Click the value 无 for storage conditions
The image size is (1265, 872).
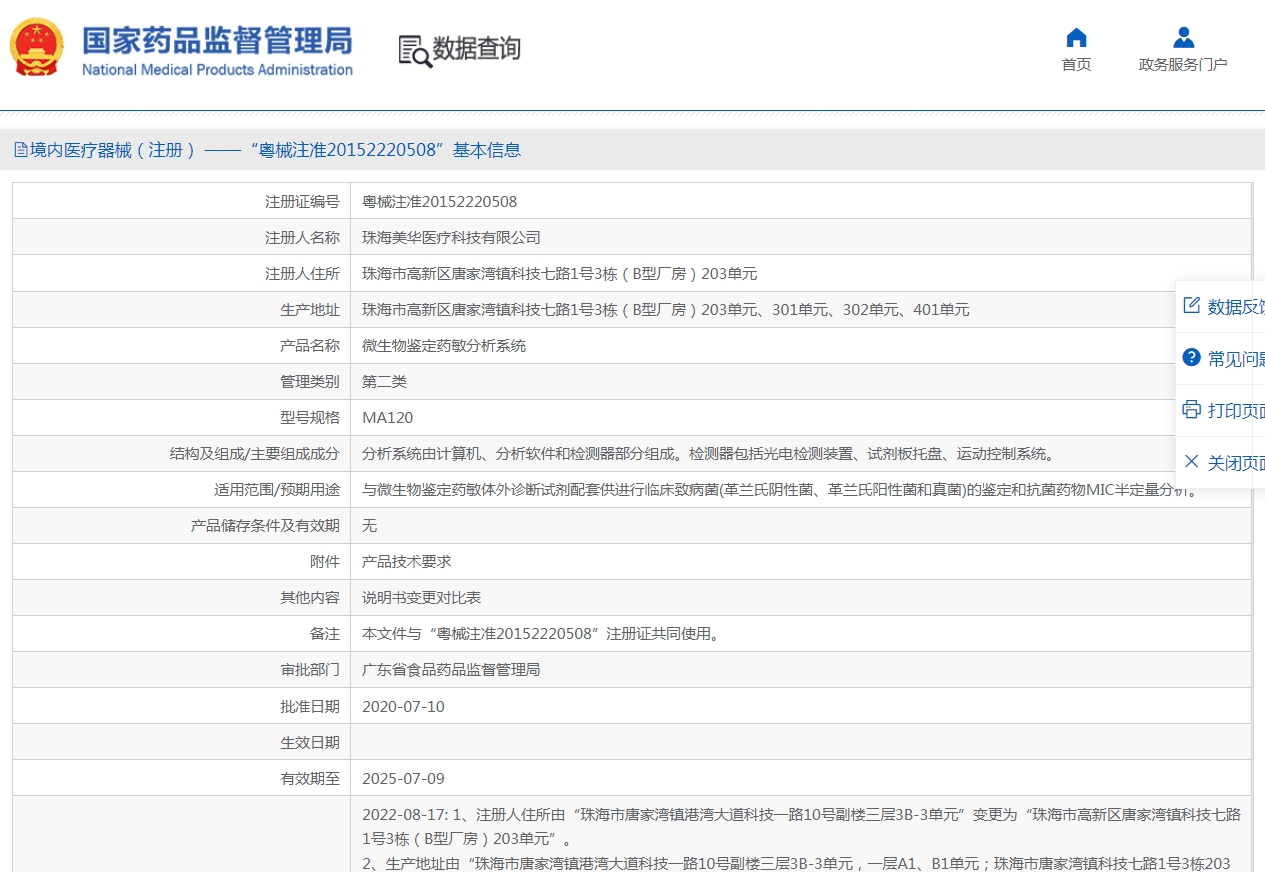[x=369, y=526]
